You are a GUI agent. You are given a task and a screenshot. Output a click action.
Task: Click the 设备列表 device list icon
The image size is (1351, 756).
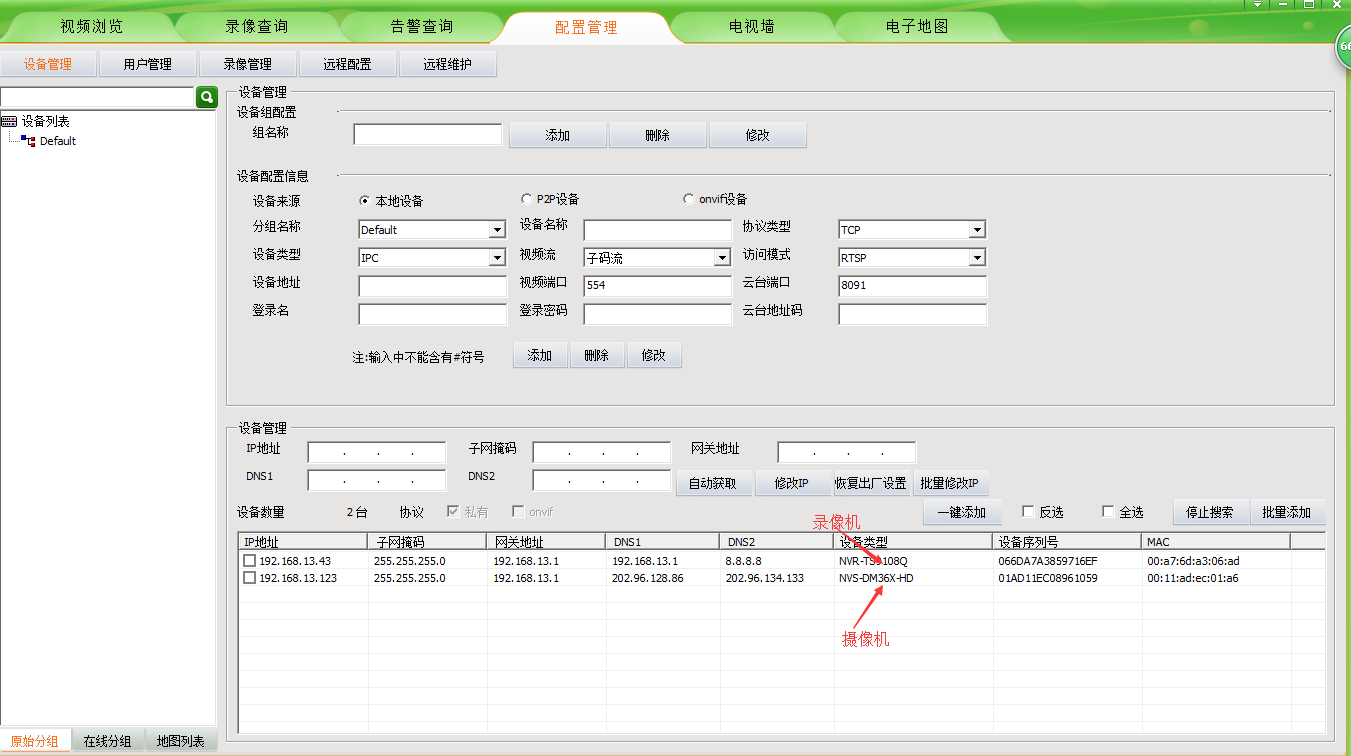tap(10, 121)
